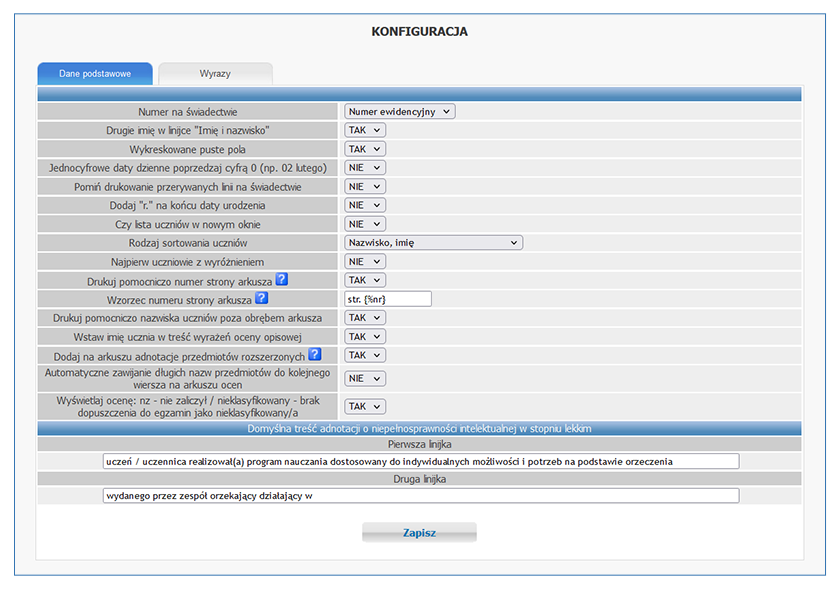Screen dimensions: 840x593
Task: Click help icon for "adnotacje przedmiotów rozszerzonych"
Action: tap(314, 354)
